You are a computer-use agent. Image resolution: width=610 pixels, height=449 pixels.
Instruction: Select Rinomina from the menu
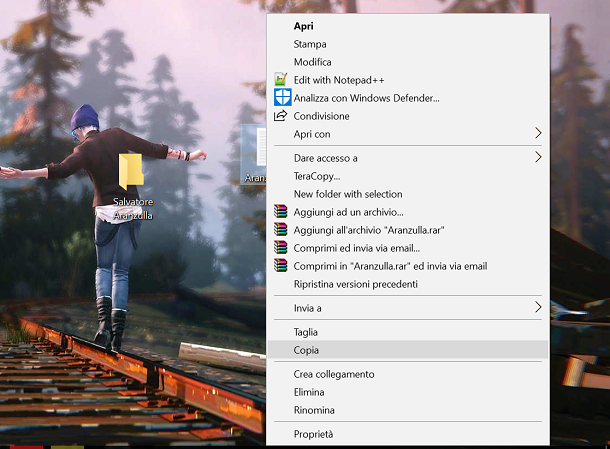coord(408,410)
